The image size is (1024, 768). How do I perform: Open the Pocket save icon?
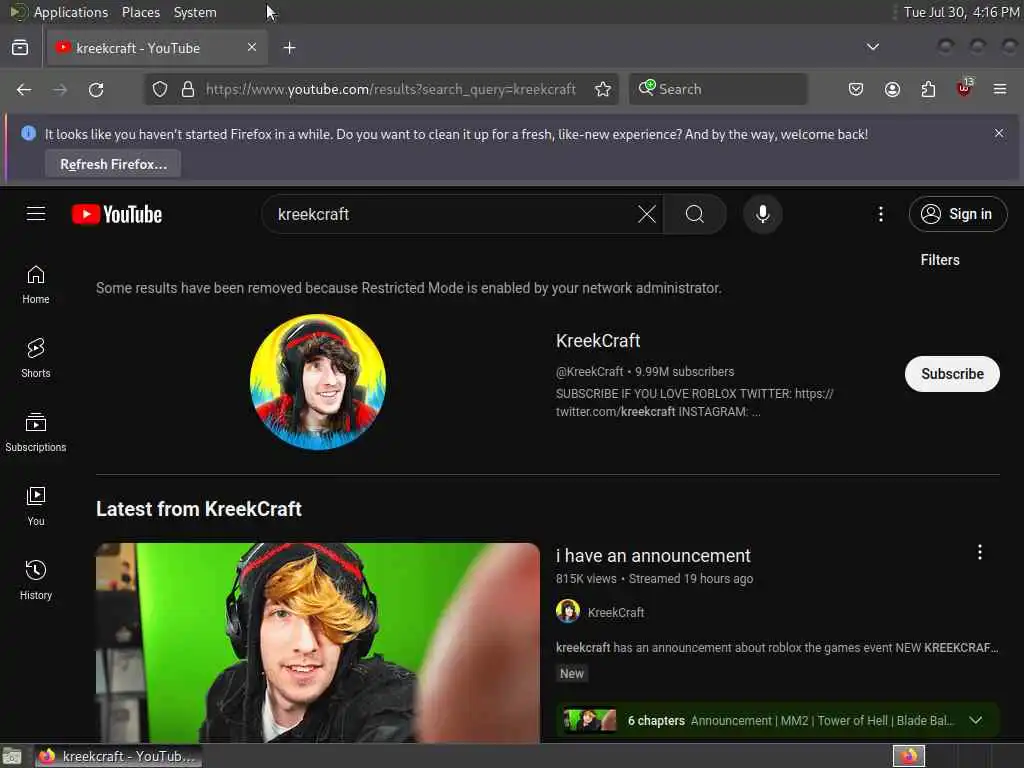pyautogui.click(x=856, y=89)
